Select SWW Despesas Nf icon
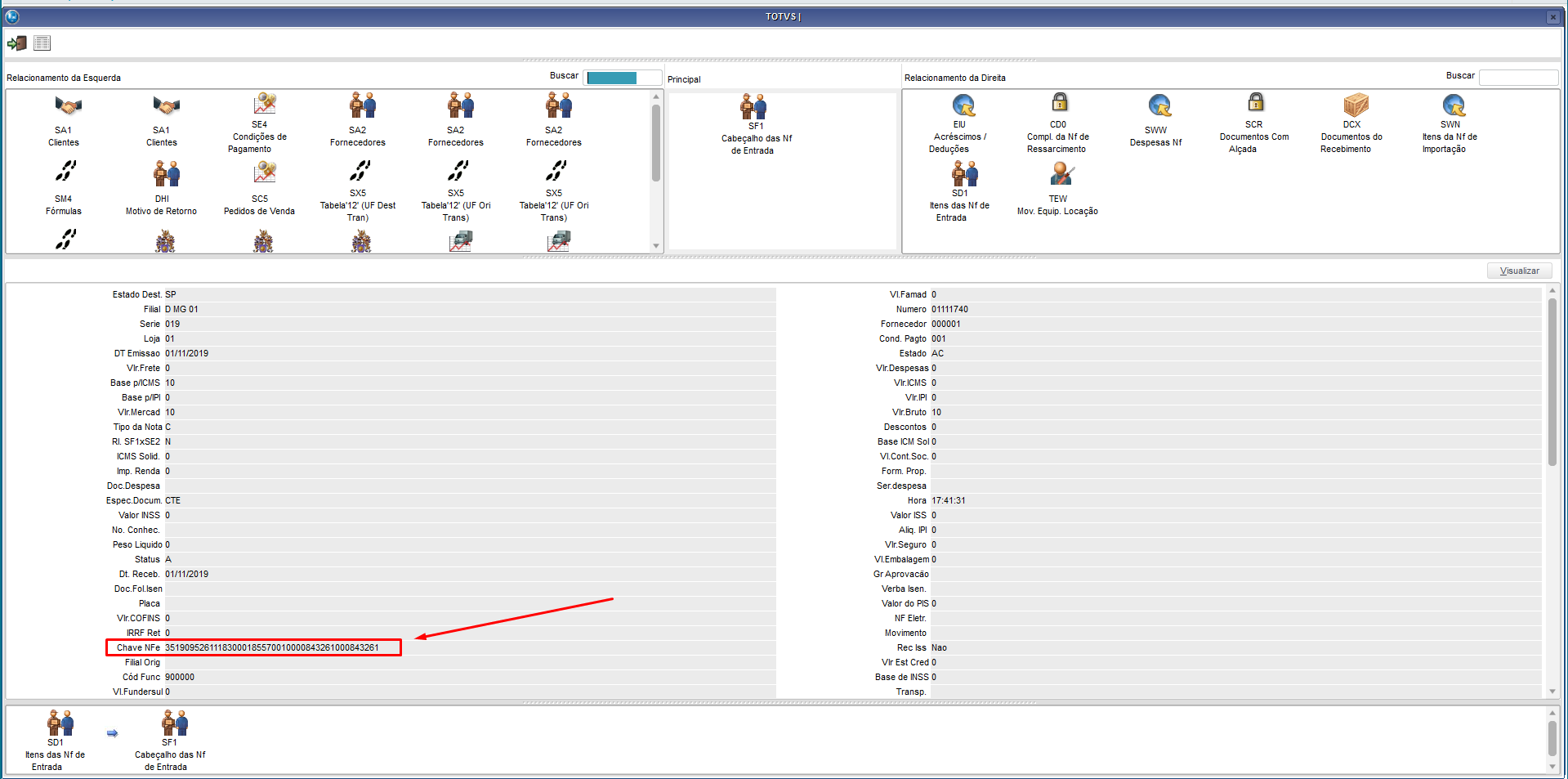 point(1160,105)
